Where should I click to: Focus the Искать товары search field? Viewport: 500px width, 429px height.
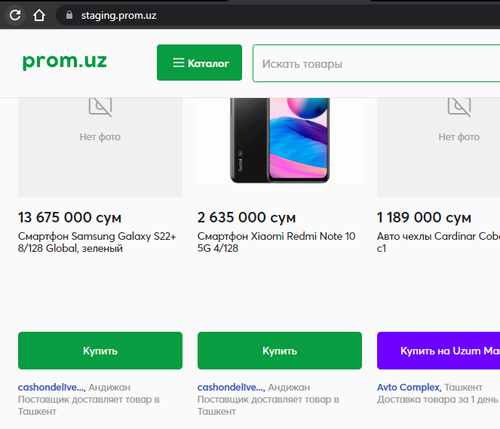[x=376, y=63]
